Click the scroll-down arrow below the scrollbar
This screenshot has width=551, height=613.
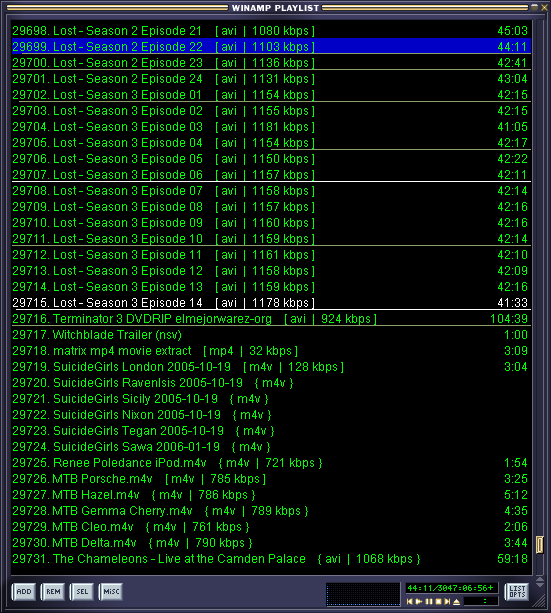click(x=540, y=584)
